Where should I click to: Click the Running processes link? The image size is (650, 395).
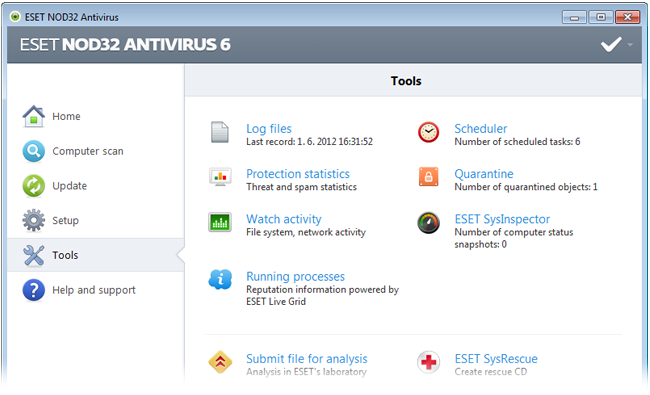[295, 276]
